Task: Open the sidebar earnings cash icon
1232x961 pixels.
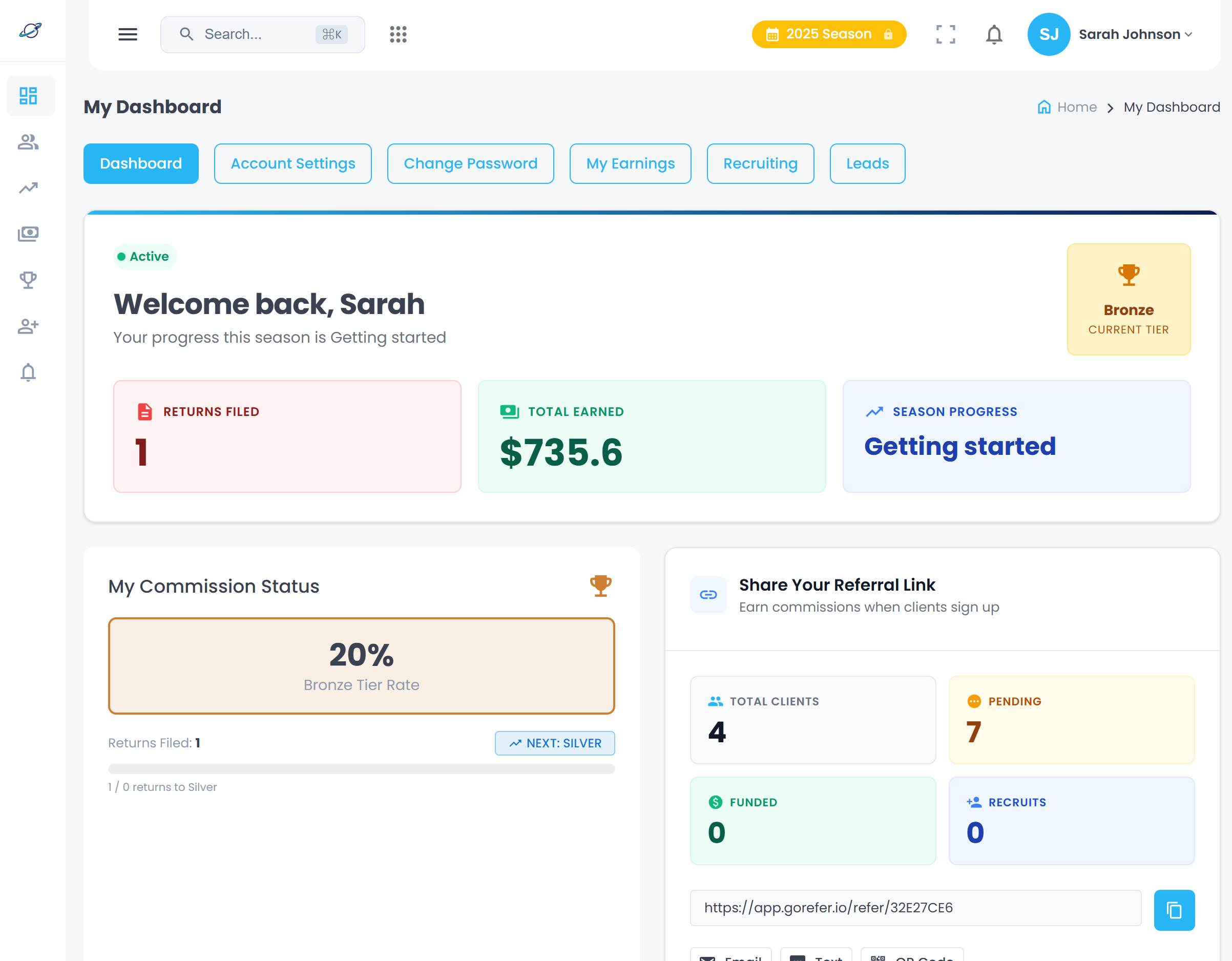Action: tap(28, 234)
